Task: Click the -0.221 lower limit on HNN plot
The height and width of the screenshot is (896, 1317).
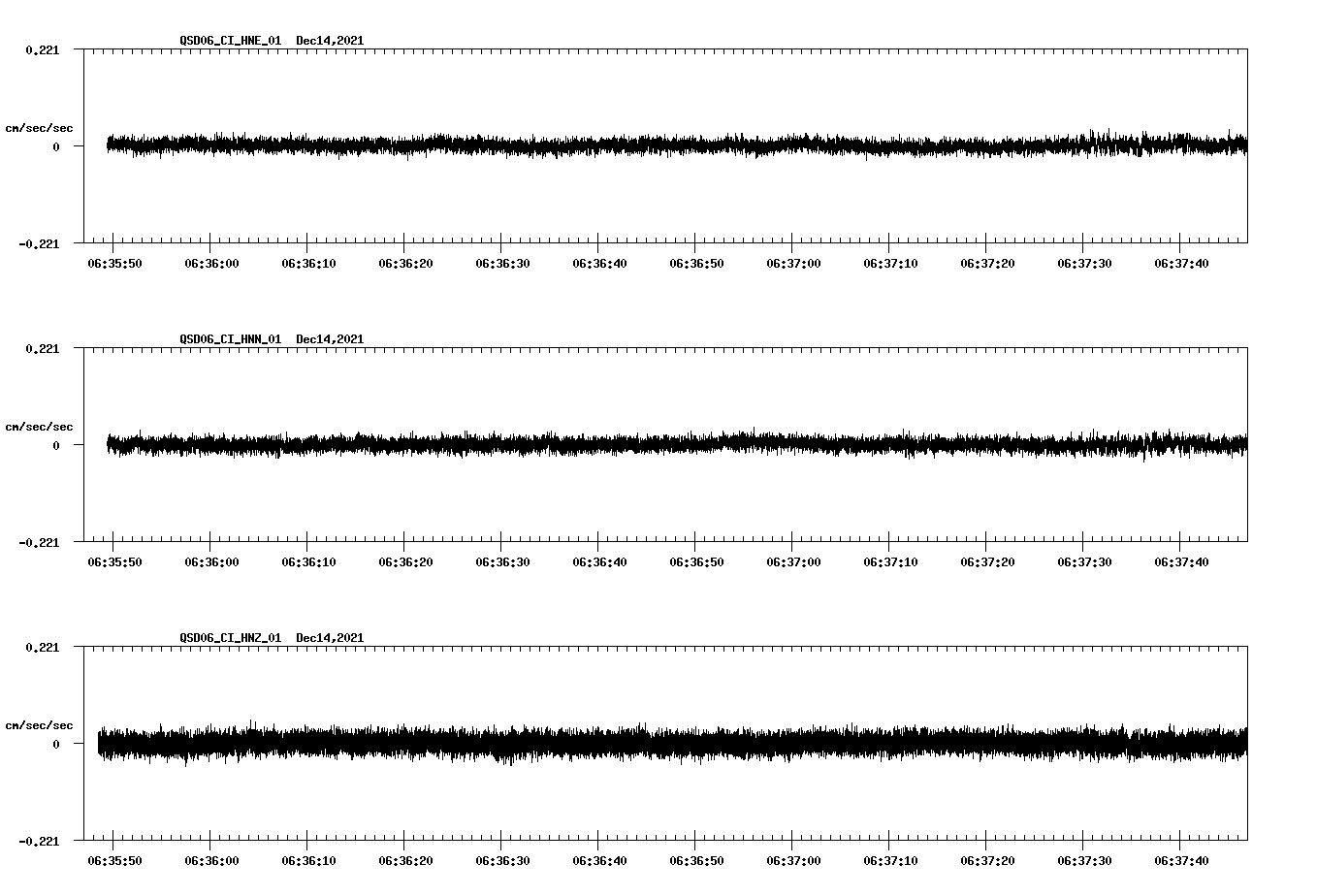Action: click(x=38, y=542)
